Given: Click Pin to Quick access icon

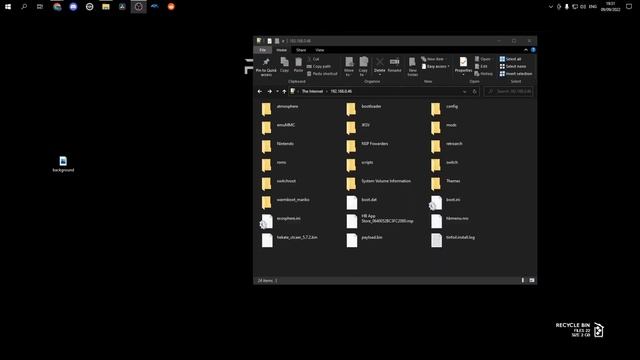Looking at the screenshot, I should point(266,66).
